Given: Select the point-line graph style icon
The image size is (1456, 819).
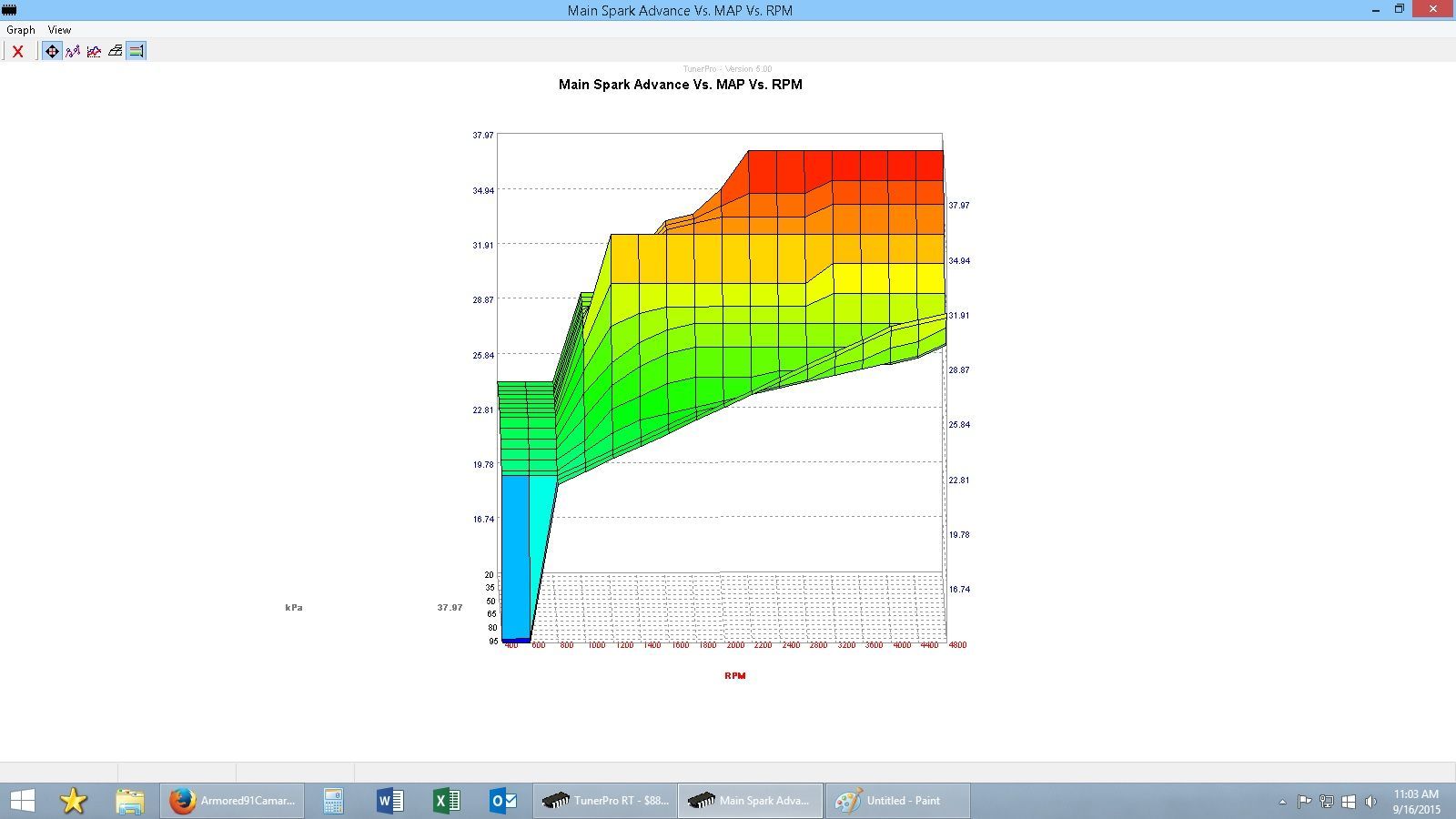Looking at the screenshot, I should tap(73, 52).
